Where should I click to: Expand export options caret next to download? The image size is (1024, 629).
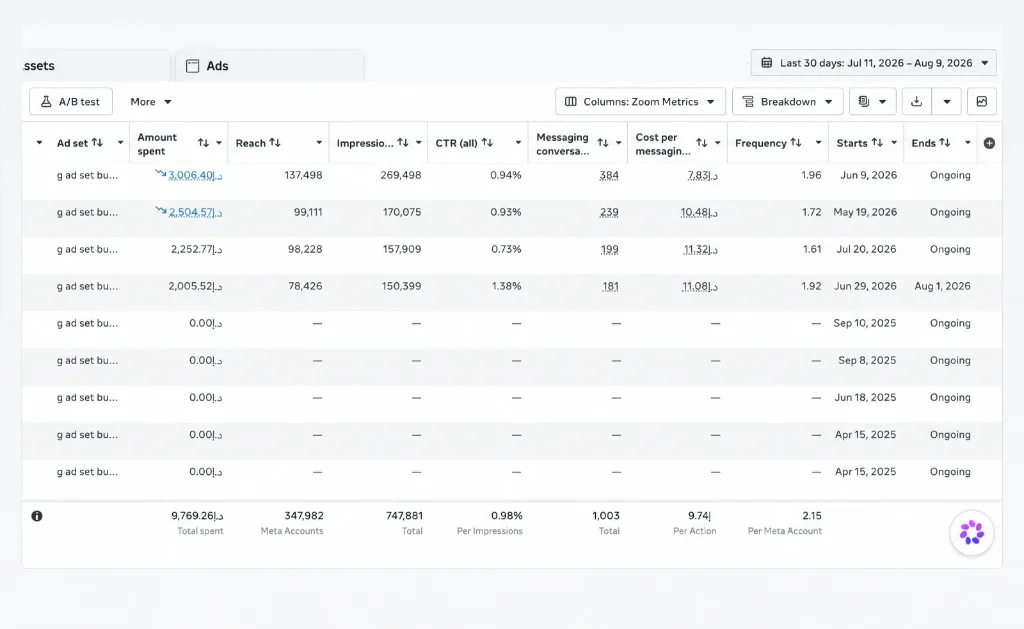click(946, 101)
